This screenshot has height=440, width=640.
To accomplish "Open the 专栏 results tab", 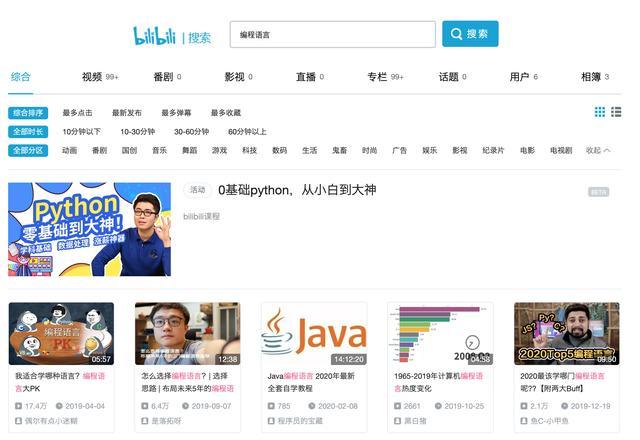I will point(385,77).
